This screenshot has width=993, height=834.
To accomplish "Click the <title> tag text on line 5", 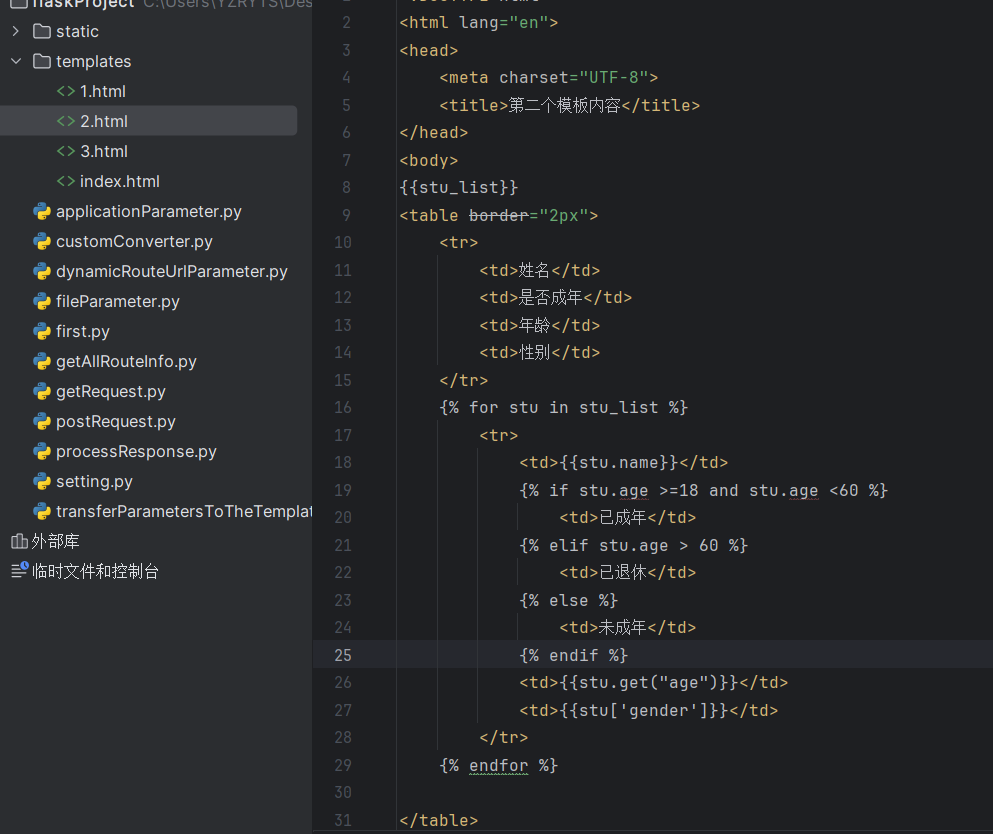I will [473, 105].
